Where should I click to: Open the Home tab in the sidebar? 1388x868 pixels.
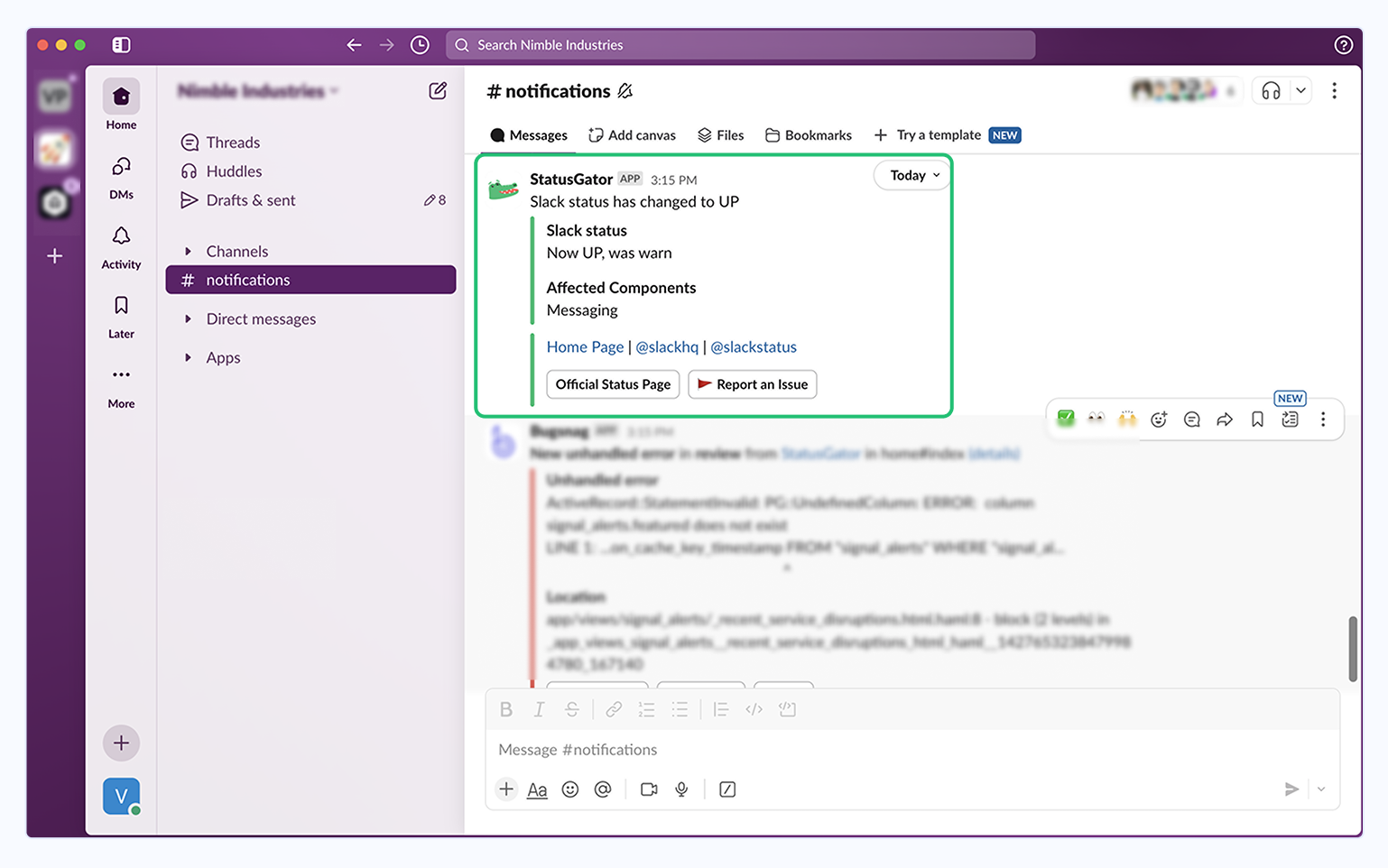pos(121,106)
